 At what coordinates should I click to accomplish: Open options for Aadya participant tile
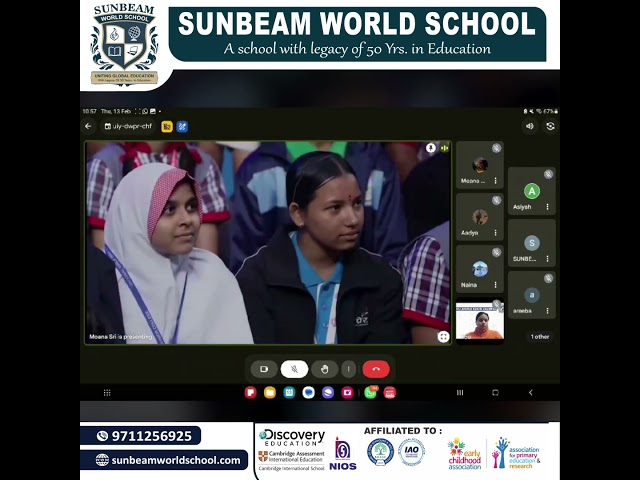[496, 233]
